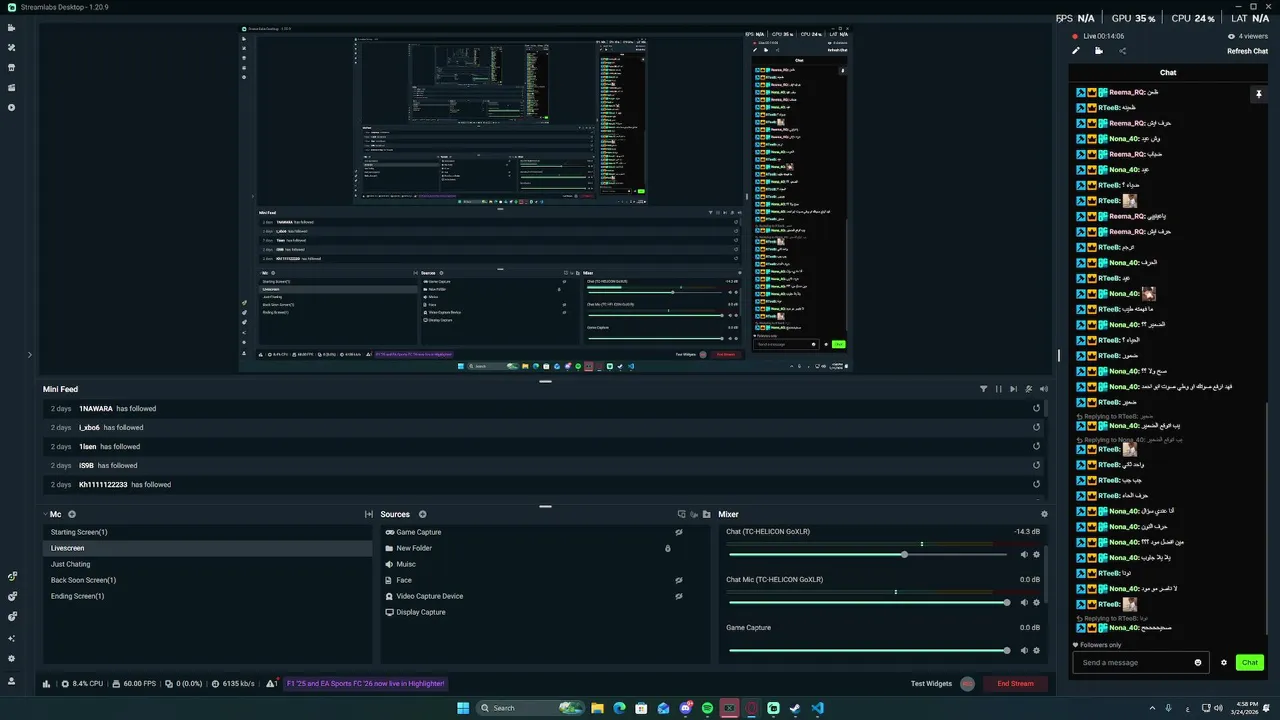
Task: Click the Test Widgets button
Action: tap(931, 684)
